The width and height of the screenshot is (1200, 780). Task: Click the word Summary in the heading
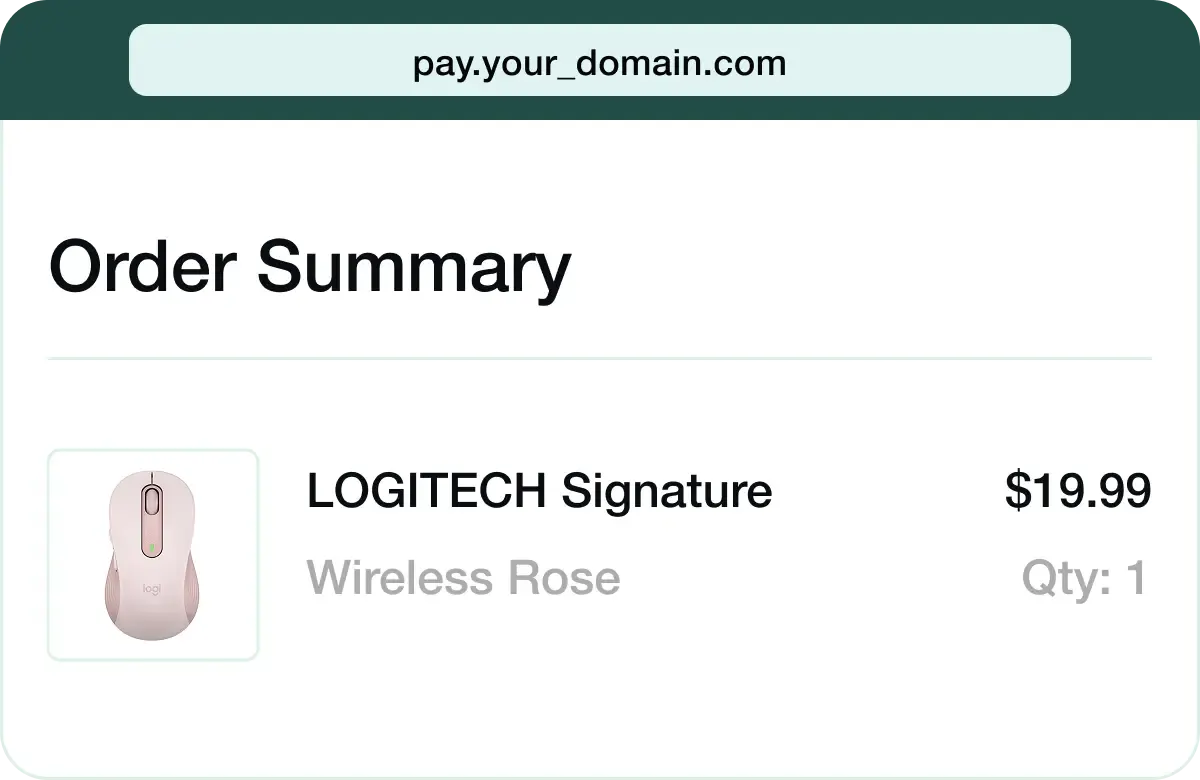413,267
